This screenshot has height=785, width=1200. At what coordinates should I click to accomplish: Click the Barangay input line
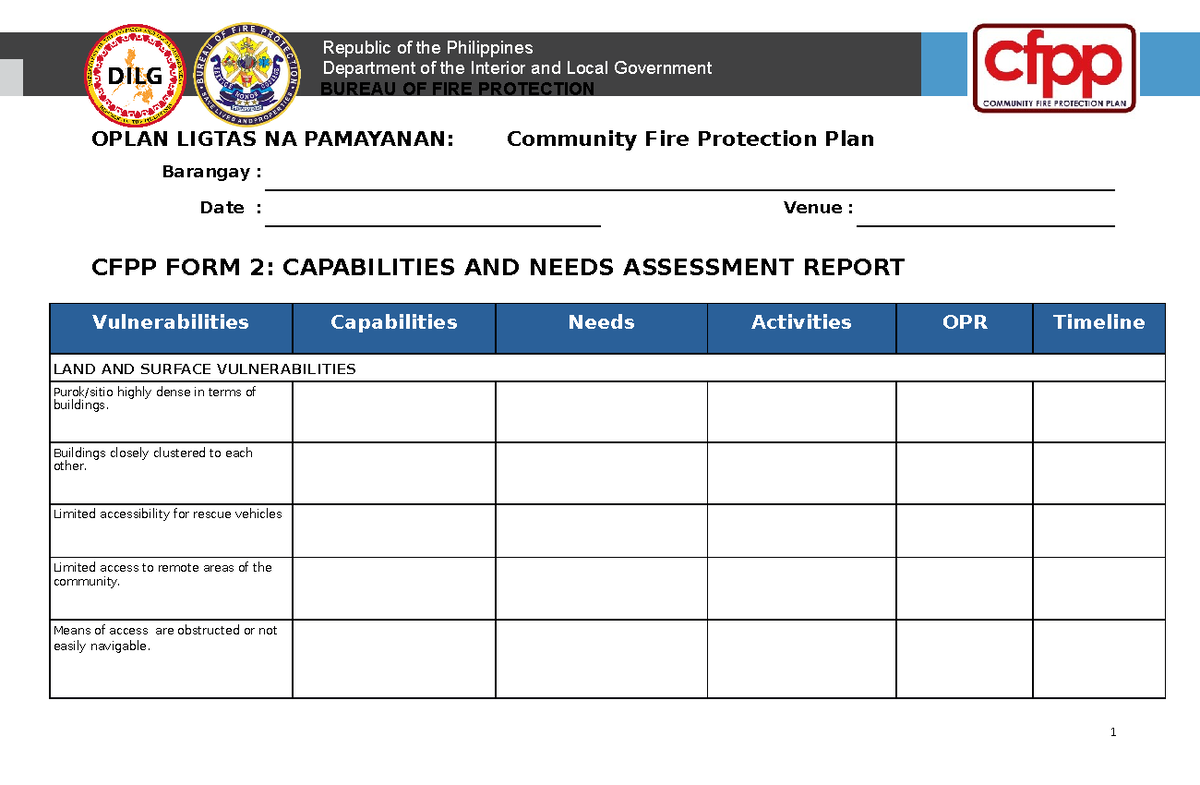(690, 186)
